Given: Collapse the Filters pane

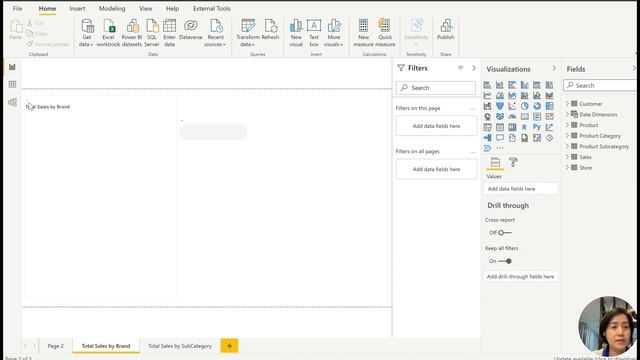Looking at the screenshot, I should pyautogui.click(x=473, y=68).
